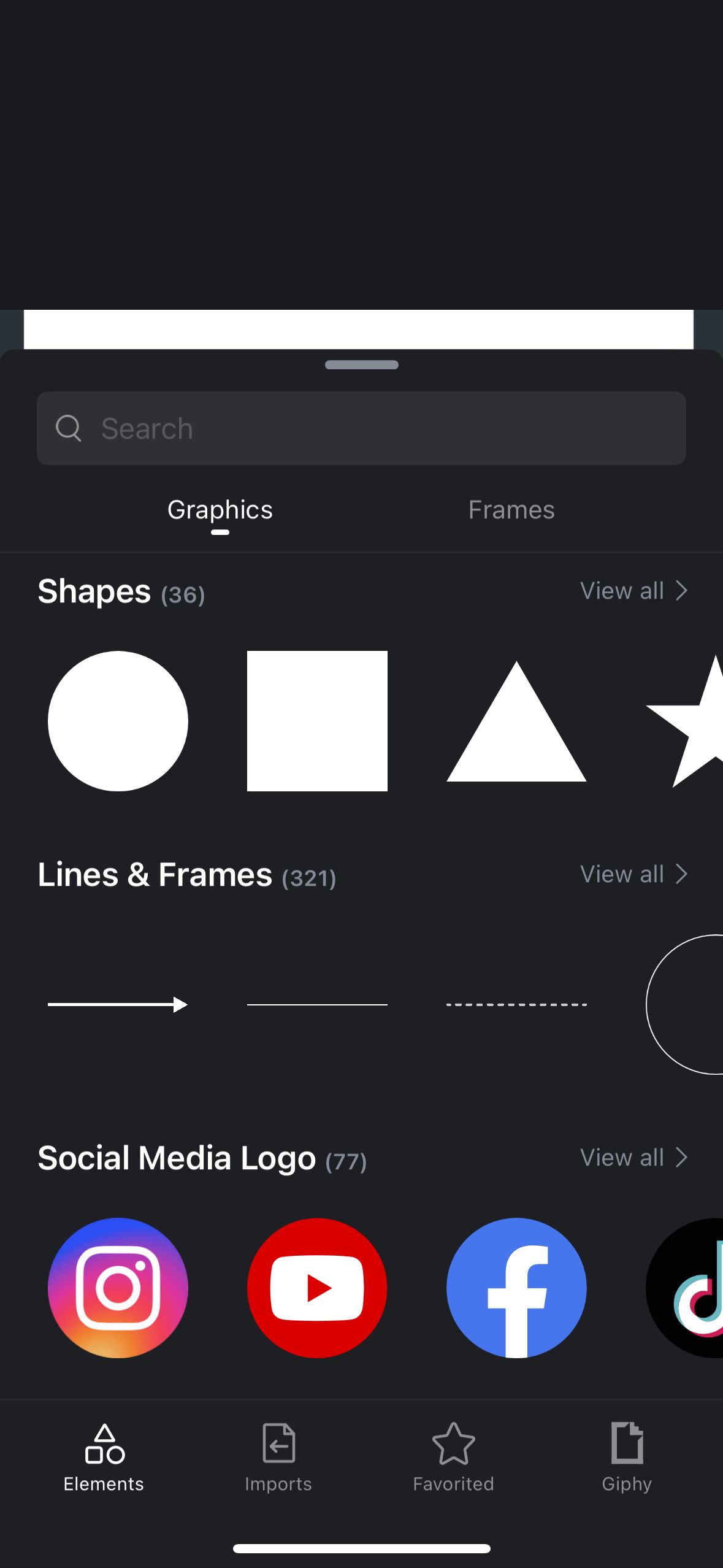Open the Giphy bottom tab
This screenshot has width=723, height=1568.
click(627, 1458)
